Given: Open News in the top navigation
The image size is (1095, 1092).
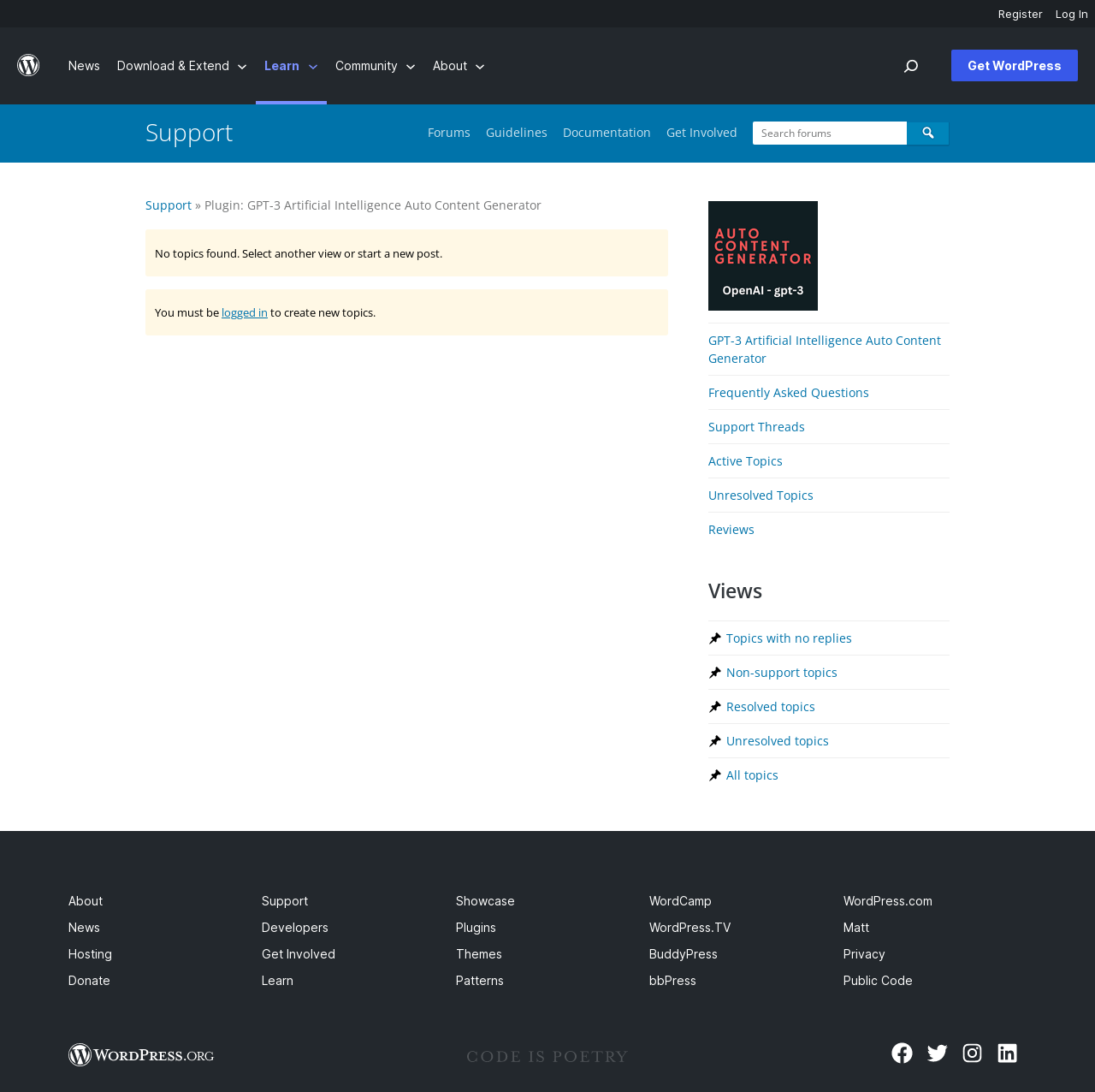Looking at the screenshot, I should point(84,66).
